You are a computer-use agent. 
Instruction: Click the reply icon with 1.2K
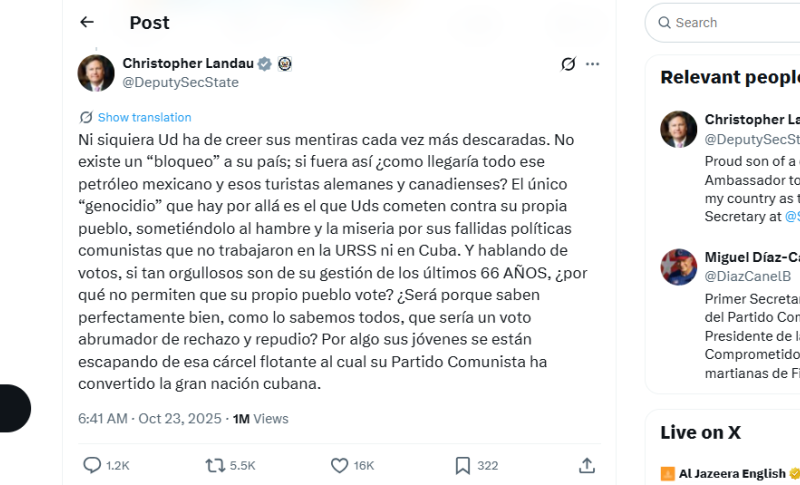(92, 465)
